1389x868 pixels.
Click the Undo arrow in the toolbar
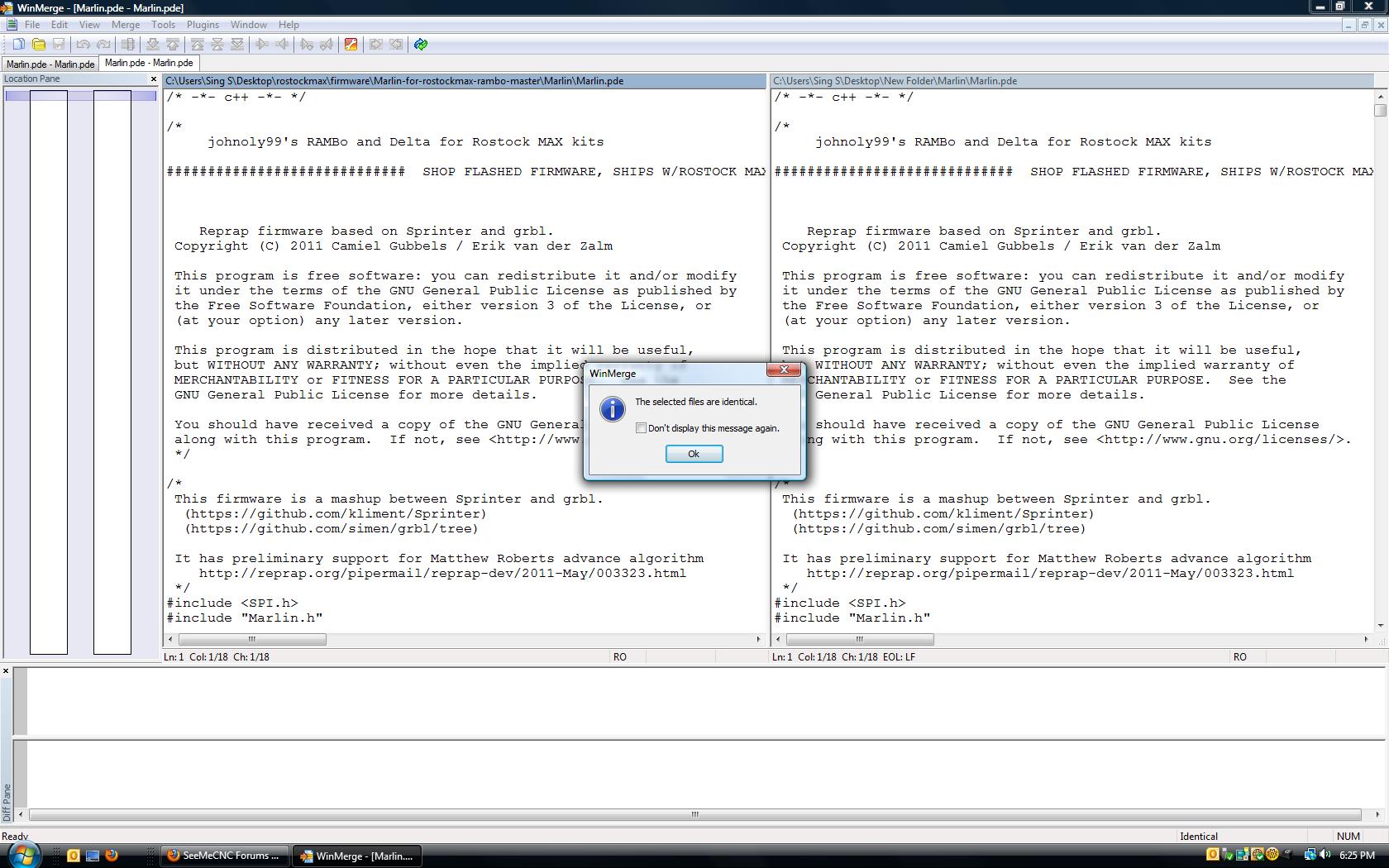point(83,45)
